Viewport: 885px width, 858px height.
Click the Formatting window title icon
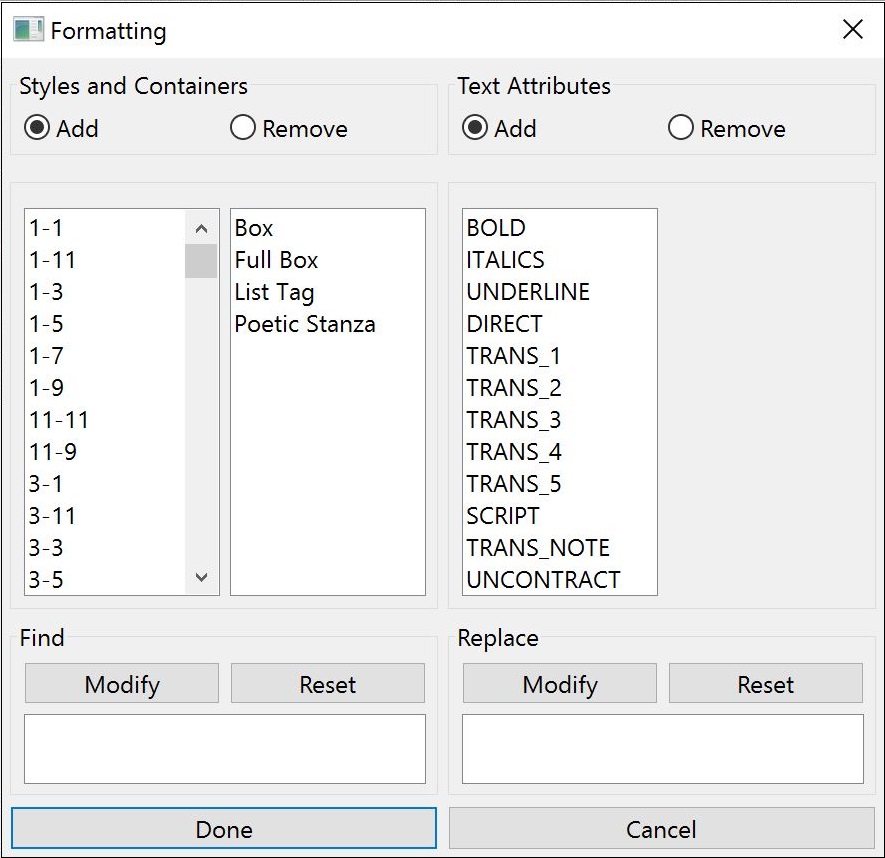(x=28, y=30)
